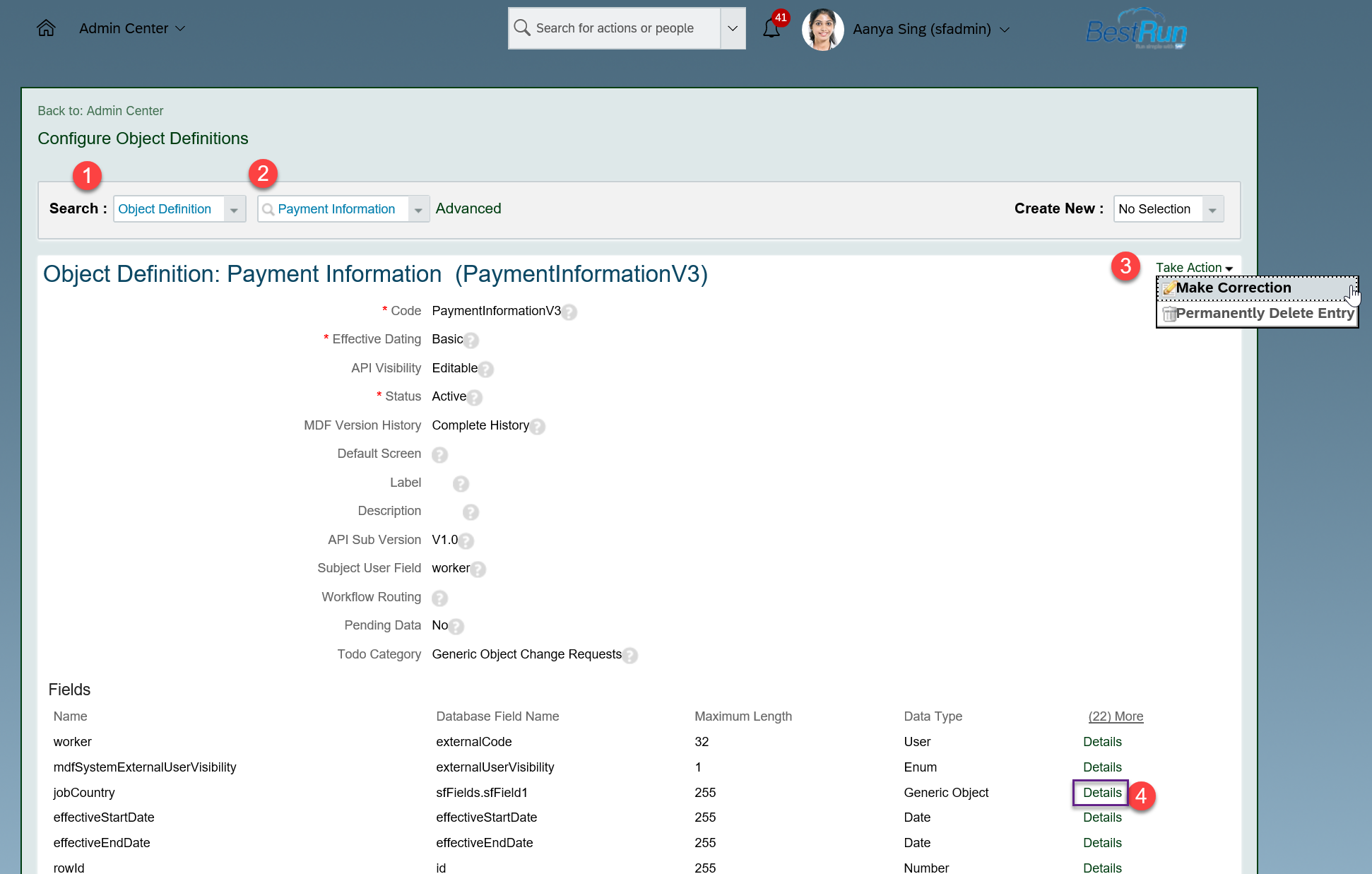Open Details for effectiveEndDate field
This screenshot has height=874, width=1372.
tap(1102, 843)
